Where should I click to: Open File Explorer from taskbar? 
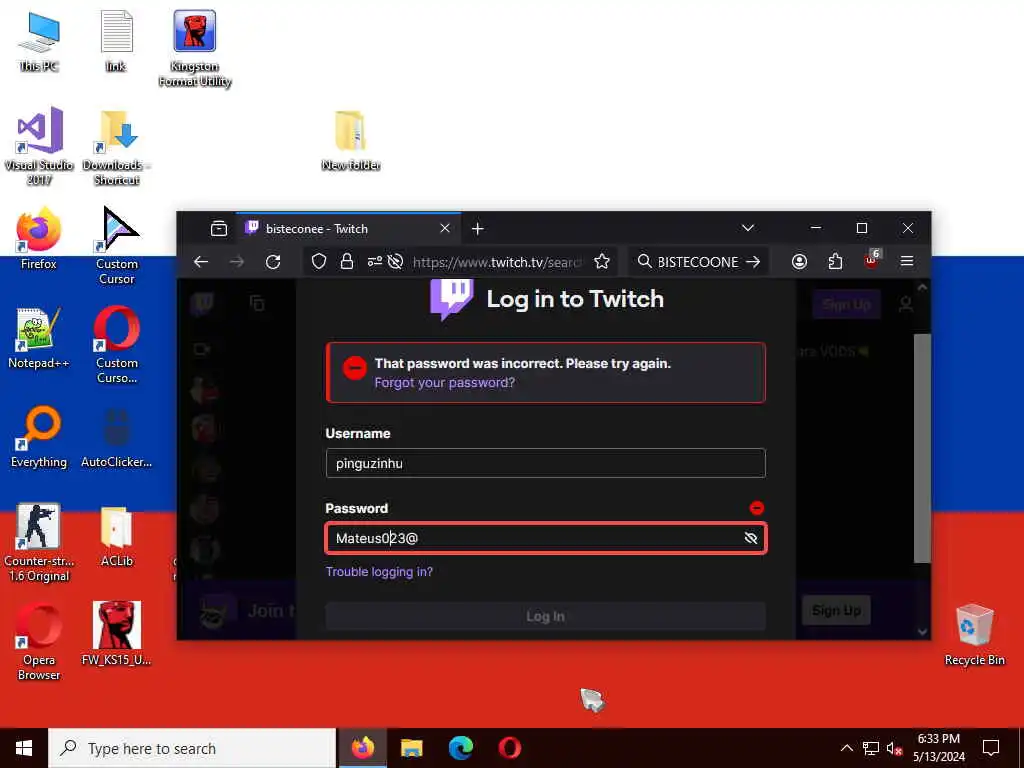click(411, 748)
